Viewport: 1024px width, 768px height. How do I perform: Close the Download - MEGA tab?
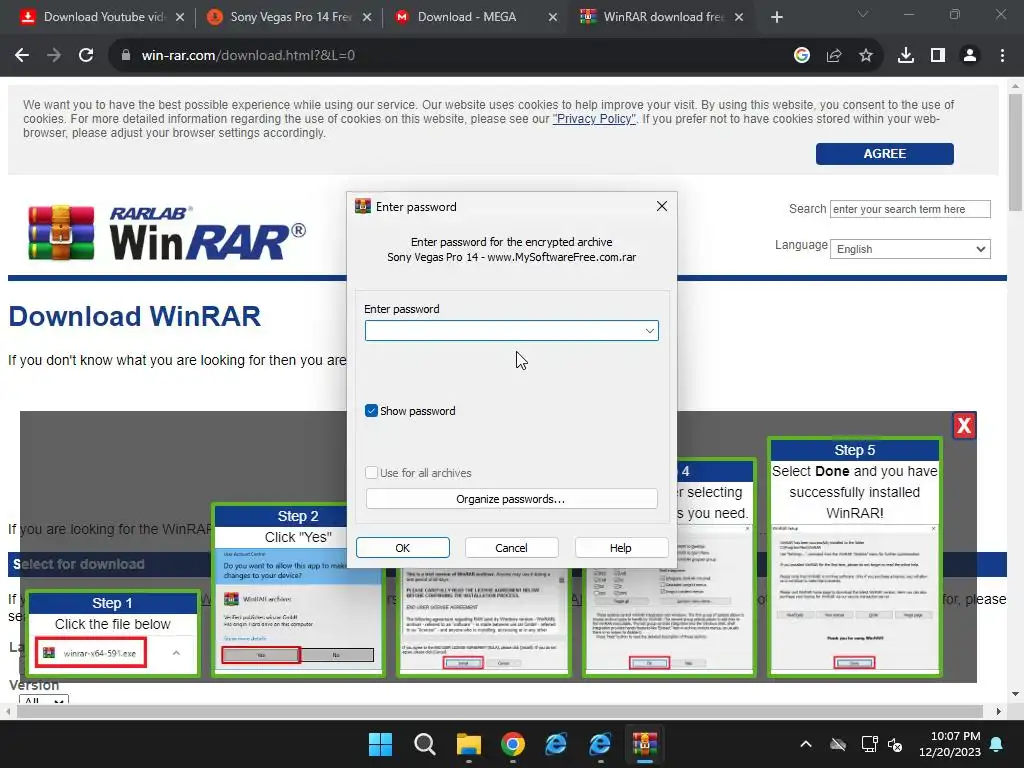point(553,17)
